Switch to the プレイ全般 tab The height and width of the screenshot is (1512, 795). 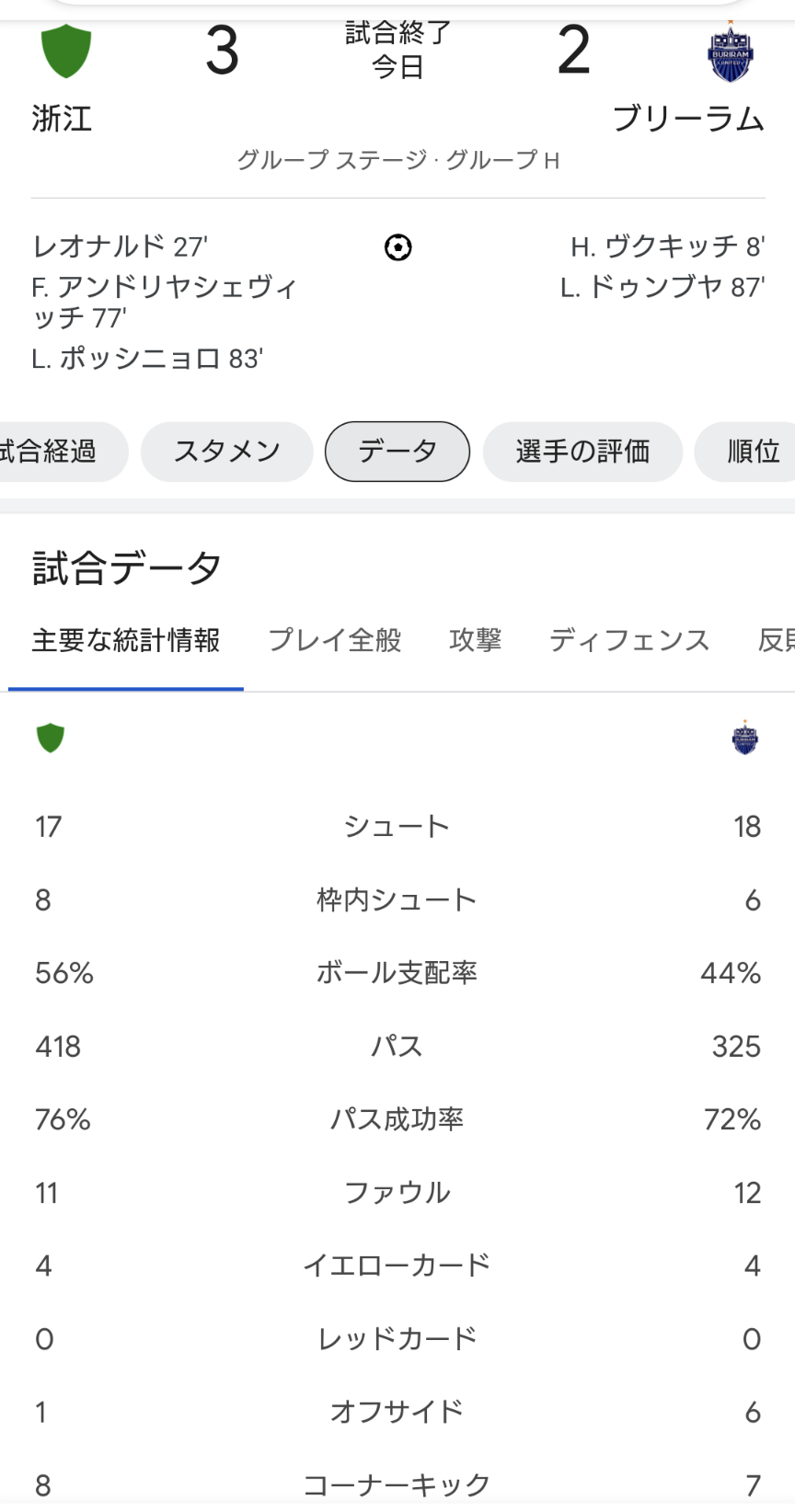(335, 640)
